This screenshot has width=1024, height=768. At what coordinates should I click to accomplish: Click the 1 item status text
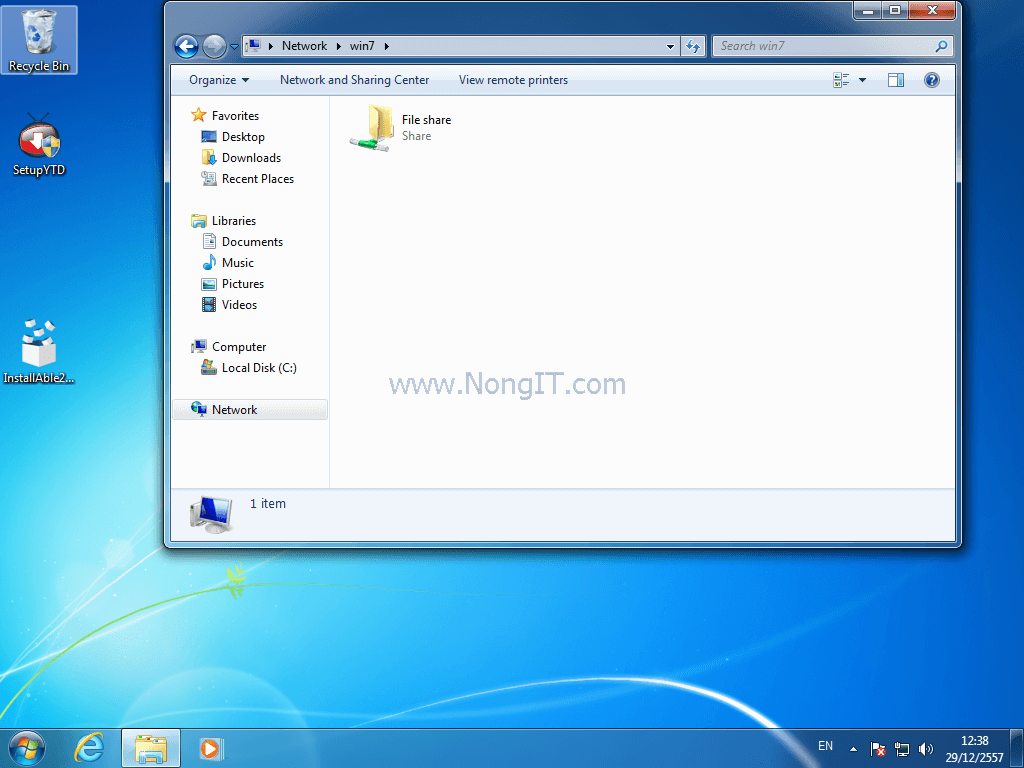click(268, 504)
